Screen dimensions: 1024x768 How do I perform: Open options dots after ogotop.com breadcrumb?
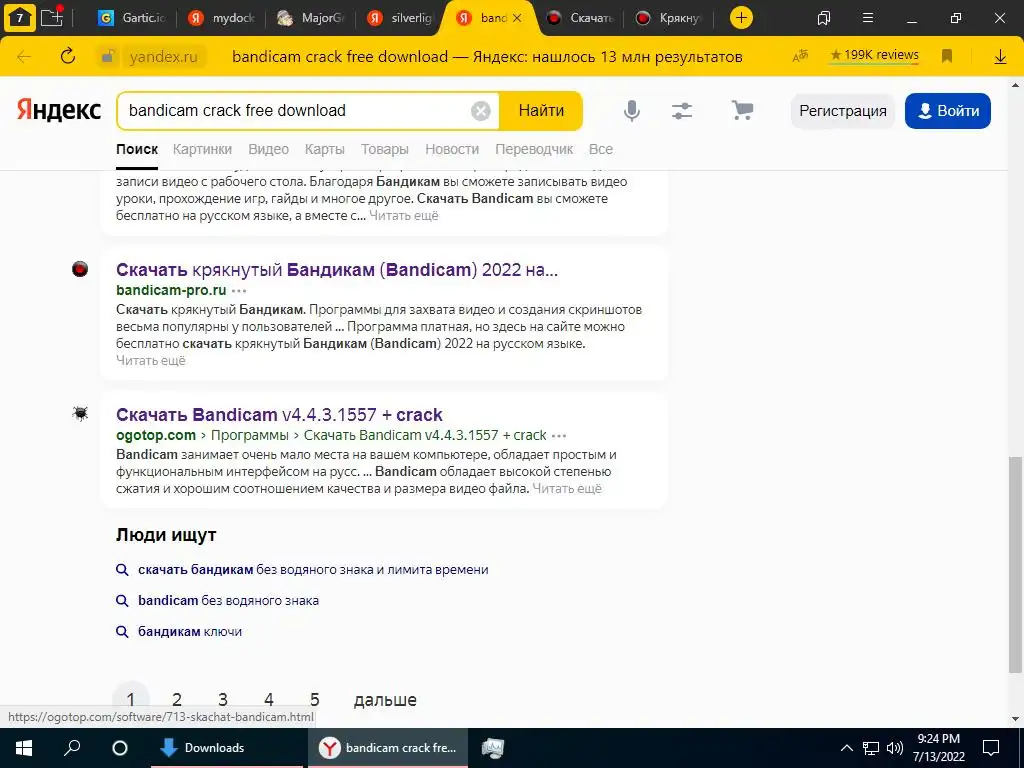click(559, 436)
